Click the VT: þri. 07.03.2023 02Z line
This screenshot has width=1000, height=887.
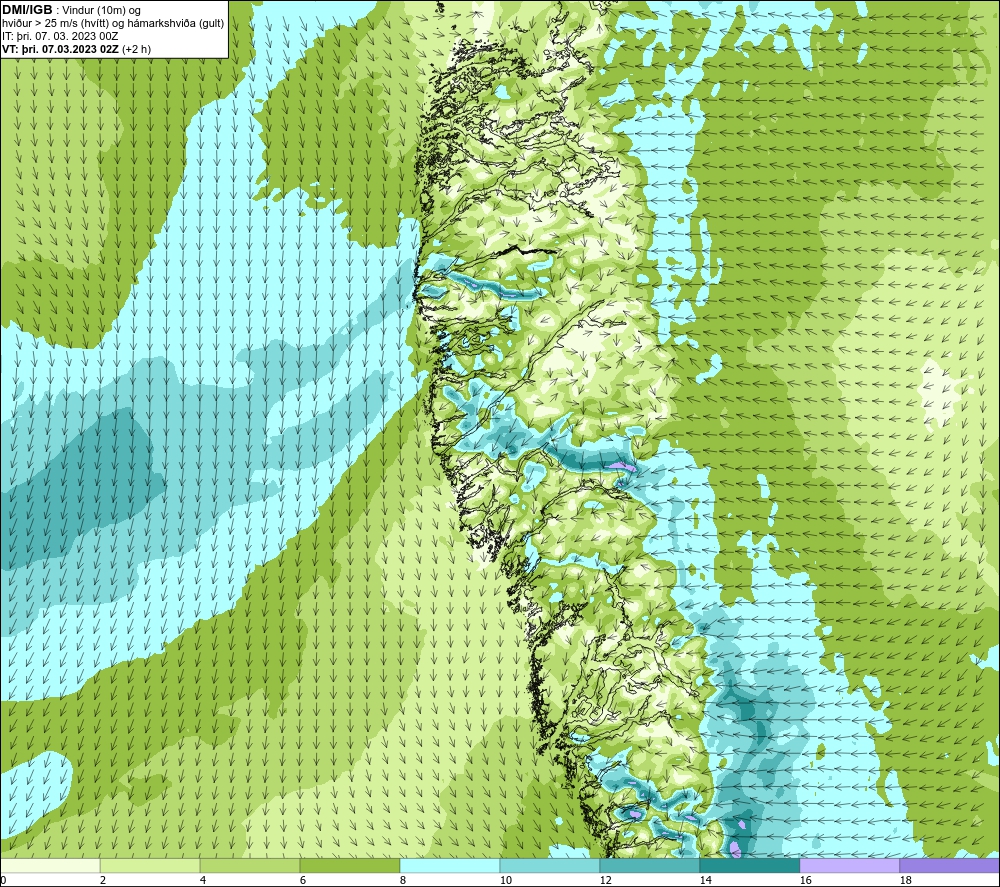[x=77, y=49]
